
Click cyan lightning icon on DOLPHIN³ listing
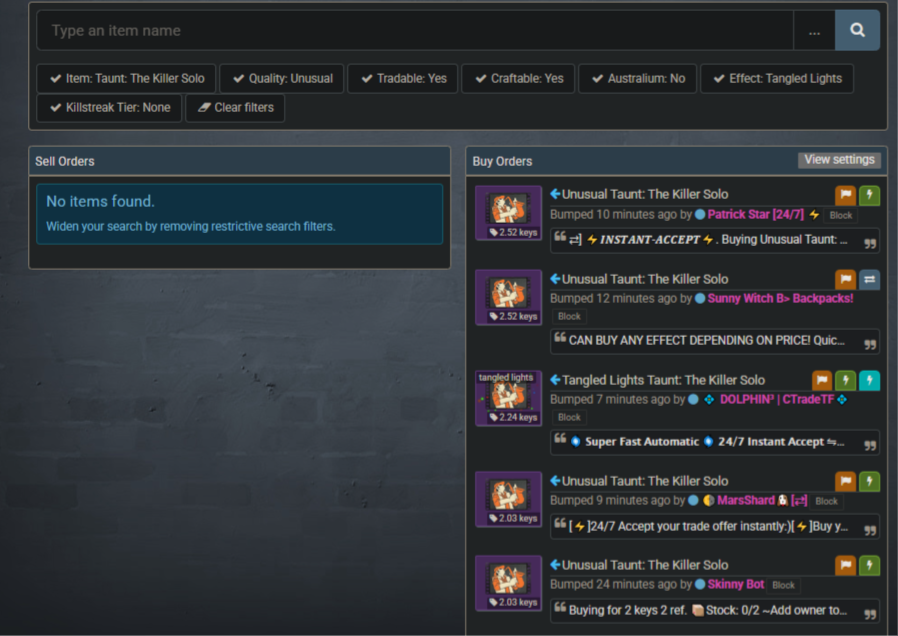tap(869, 380)
